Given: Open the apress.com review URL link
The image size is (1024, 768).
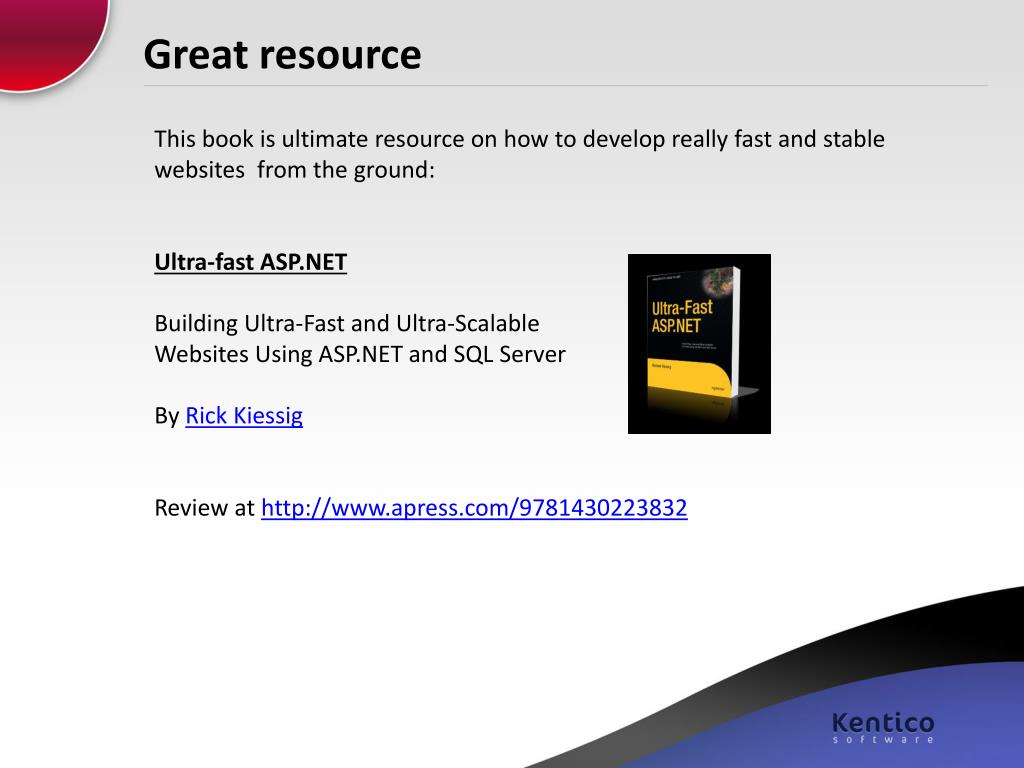Looking at the screenshot, I should tap(474, 508).
